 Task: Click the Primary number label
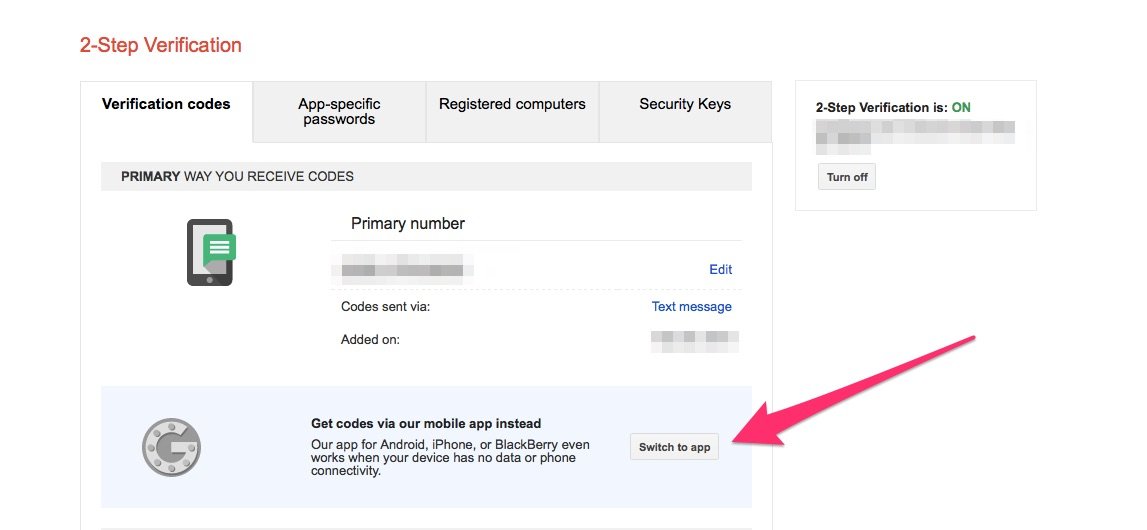(x=408, y=223)
